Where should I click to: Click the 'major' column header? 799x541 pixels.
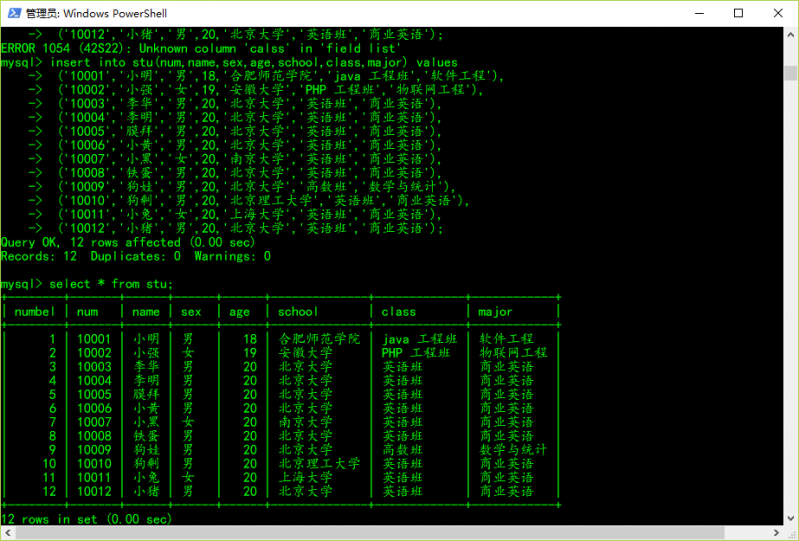pos(496,311)
